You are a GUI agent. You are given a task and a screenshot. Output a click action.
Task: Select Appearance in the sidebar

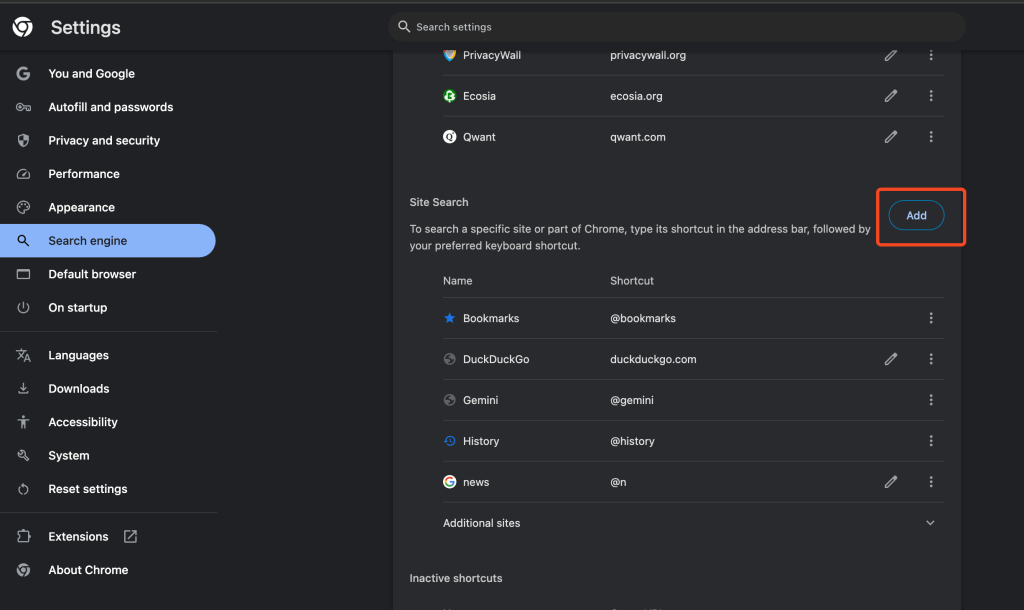coord(81,208)
